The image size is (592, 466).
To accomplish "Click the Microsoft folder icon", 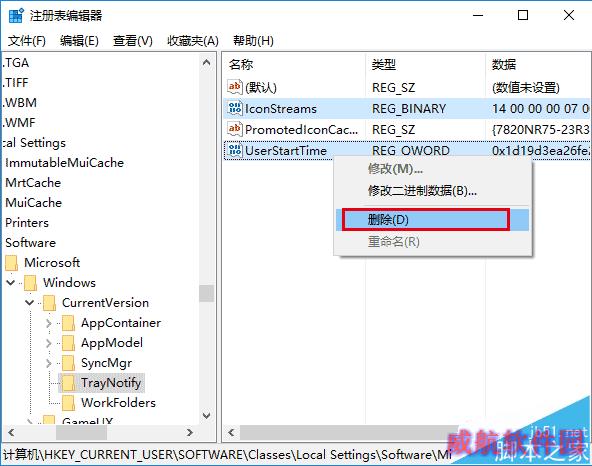I will (11, 263).
